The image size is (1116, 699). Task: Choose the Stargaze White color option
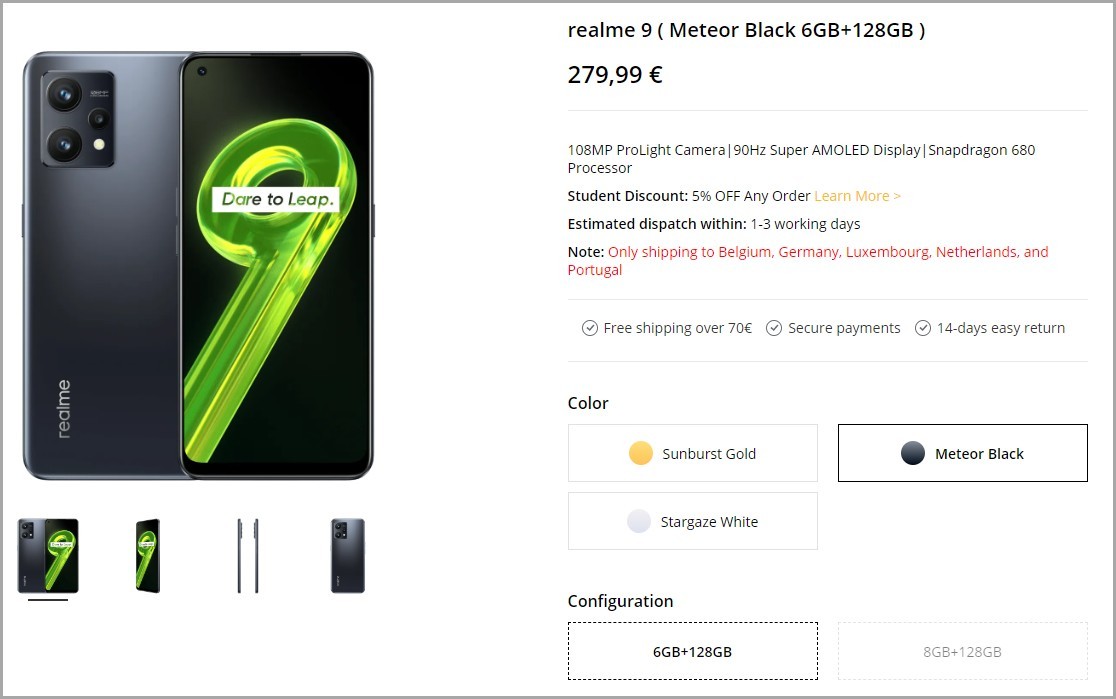tap(693, 521)
